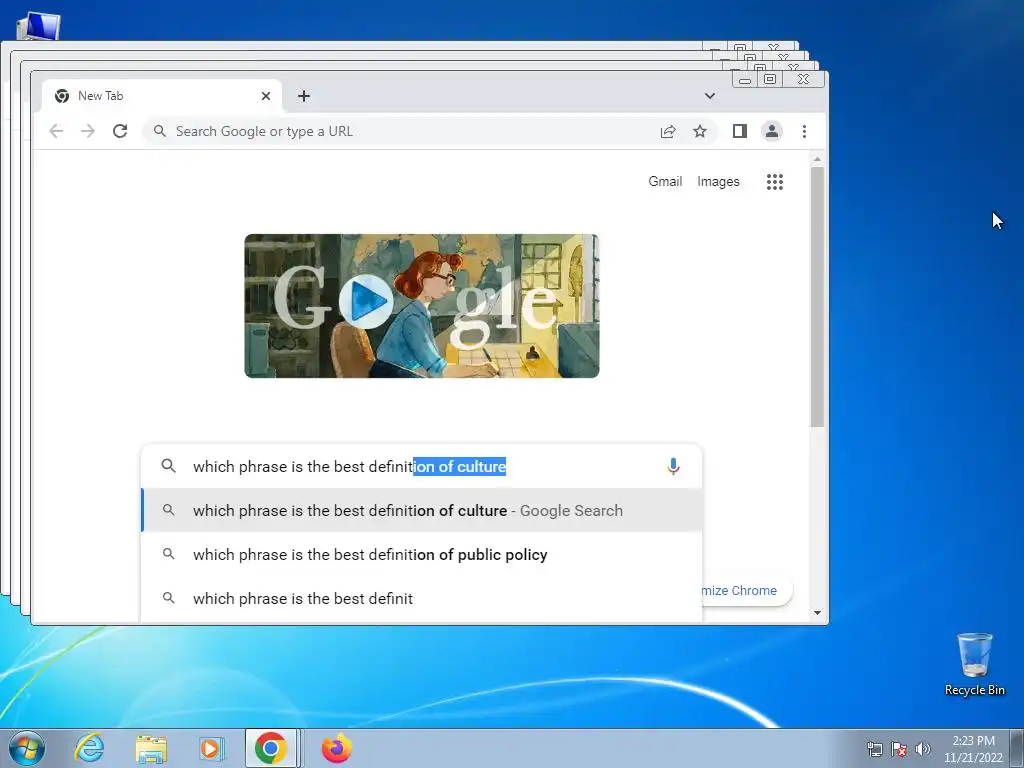Open the Chrome three-dot menu
This screenshot has height=768, width=1024.
point(804,131)
